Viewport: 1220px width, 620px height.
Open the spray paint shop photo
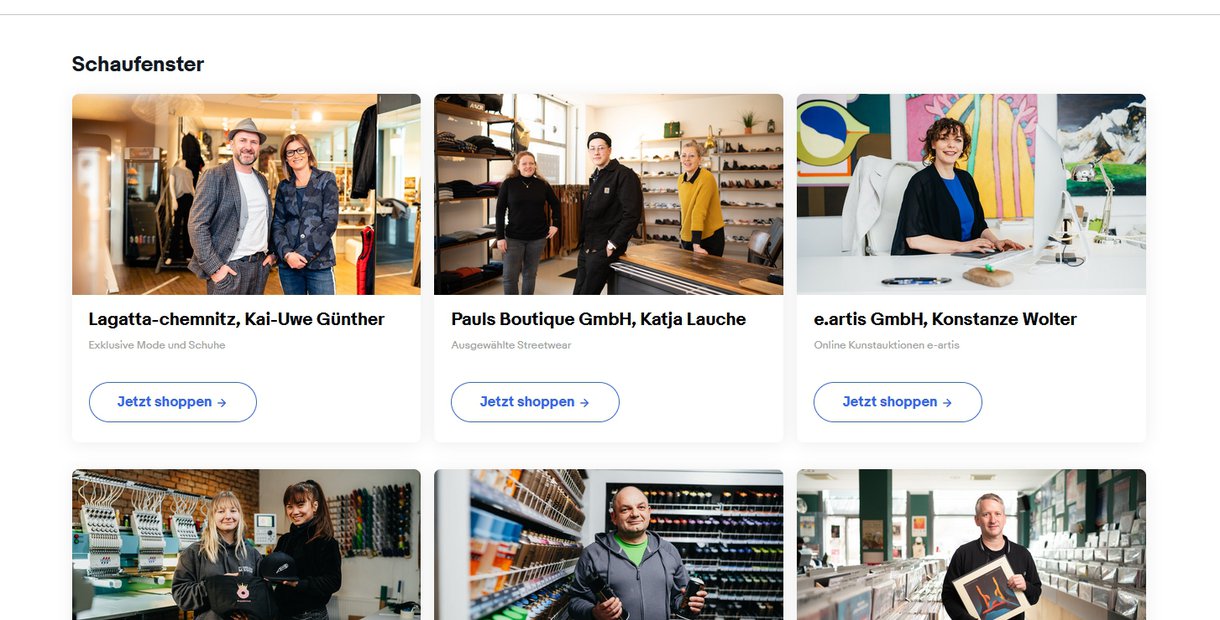608,545
